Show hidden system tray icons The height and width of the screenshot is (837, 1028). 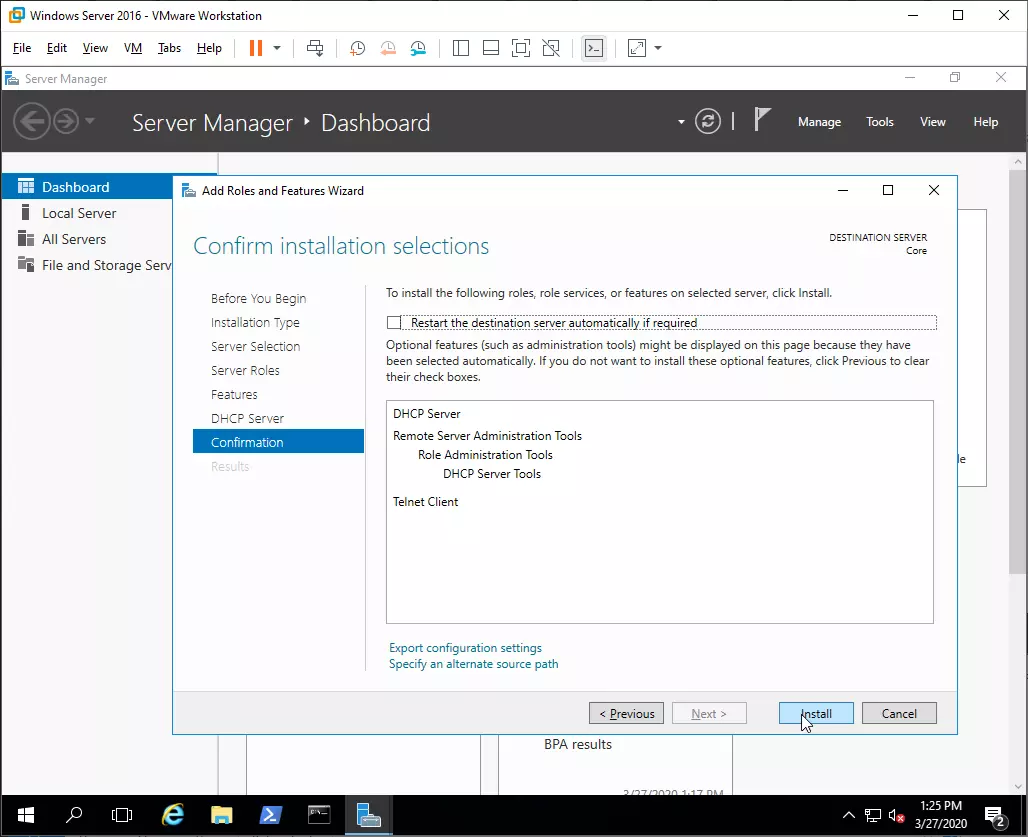pyautogui.click(x=848, y=815)
